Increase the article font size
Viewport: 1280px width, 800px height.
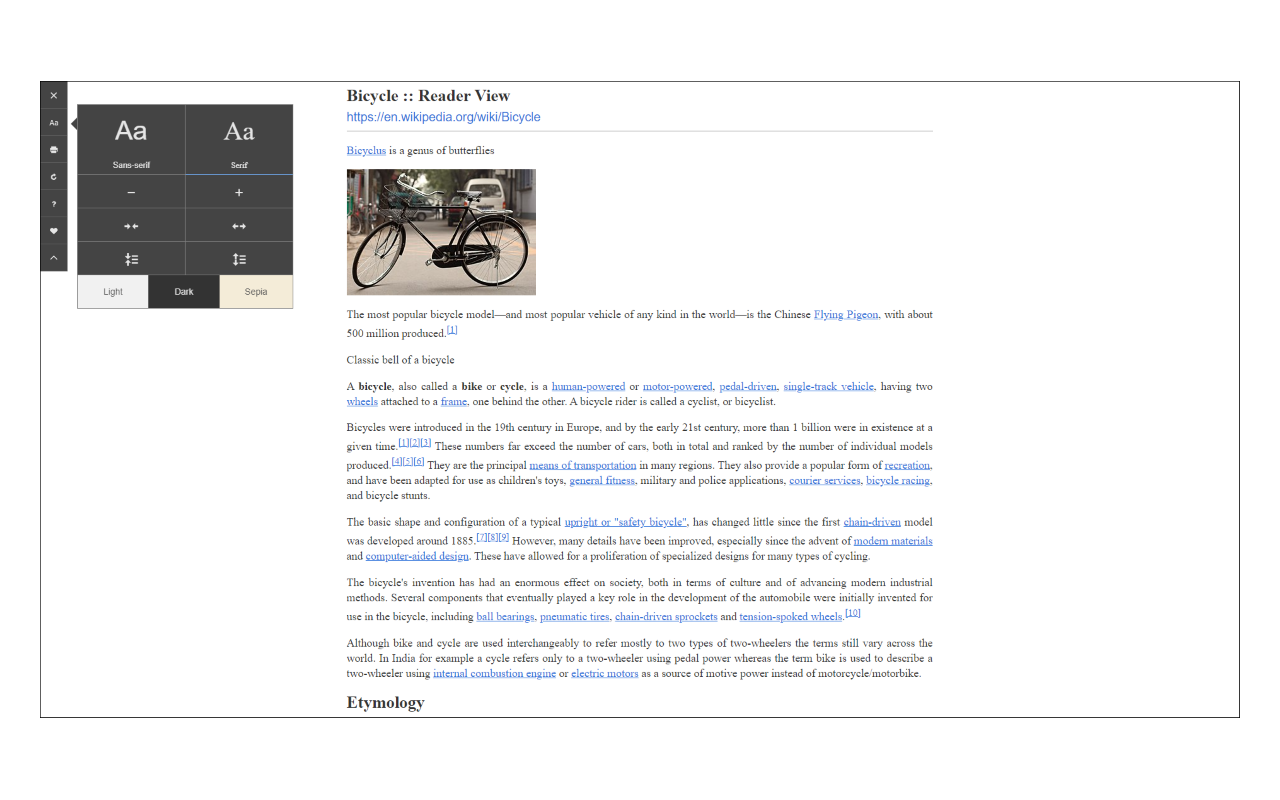click(238, 190)
